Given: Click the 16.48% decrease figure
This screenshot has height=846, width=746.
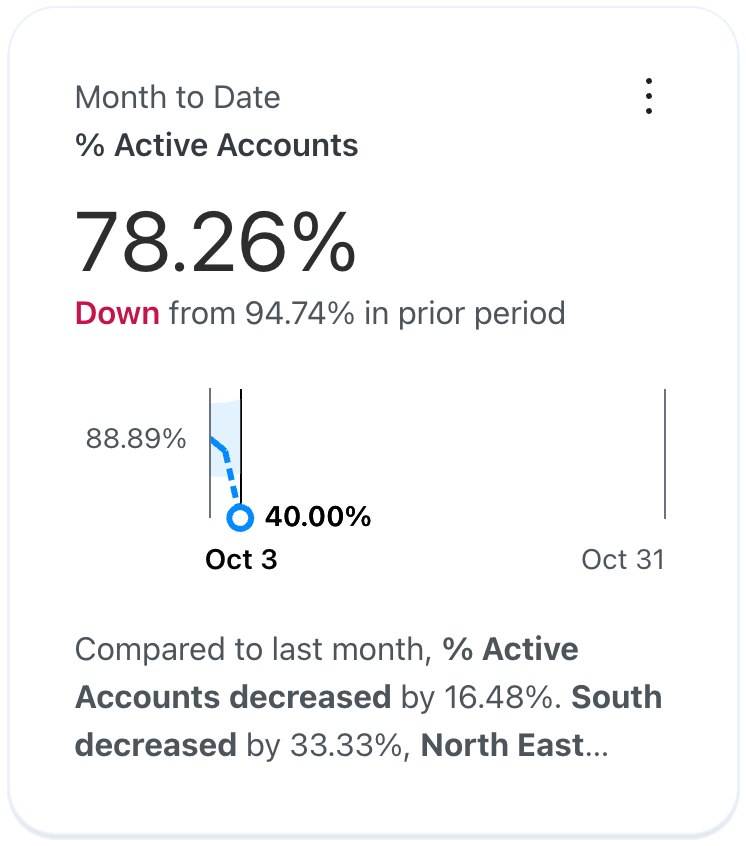Looking at the screenshot, I should (499, 697).
